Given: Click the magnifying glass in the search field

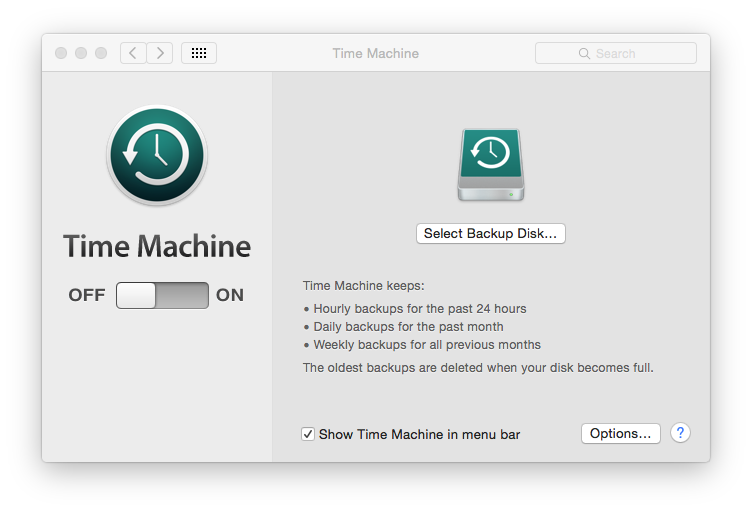Looking at the screenshot, I should click(584, 53).
